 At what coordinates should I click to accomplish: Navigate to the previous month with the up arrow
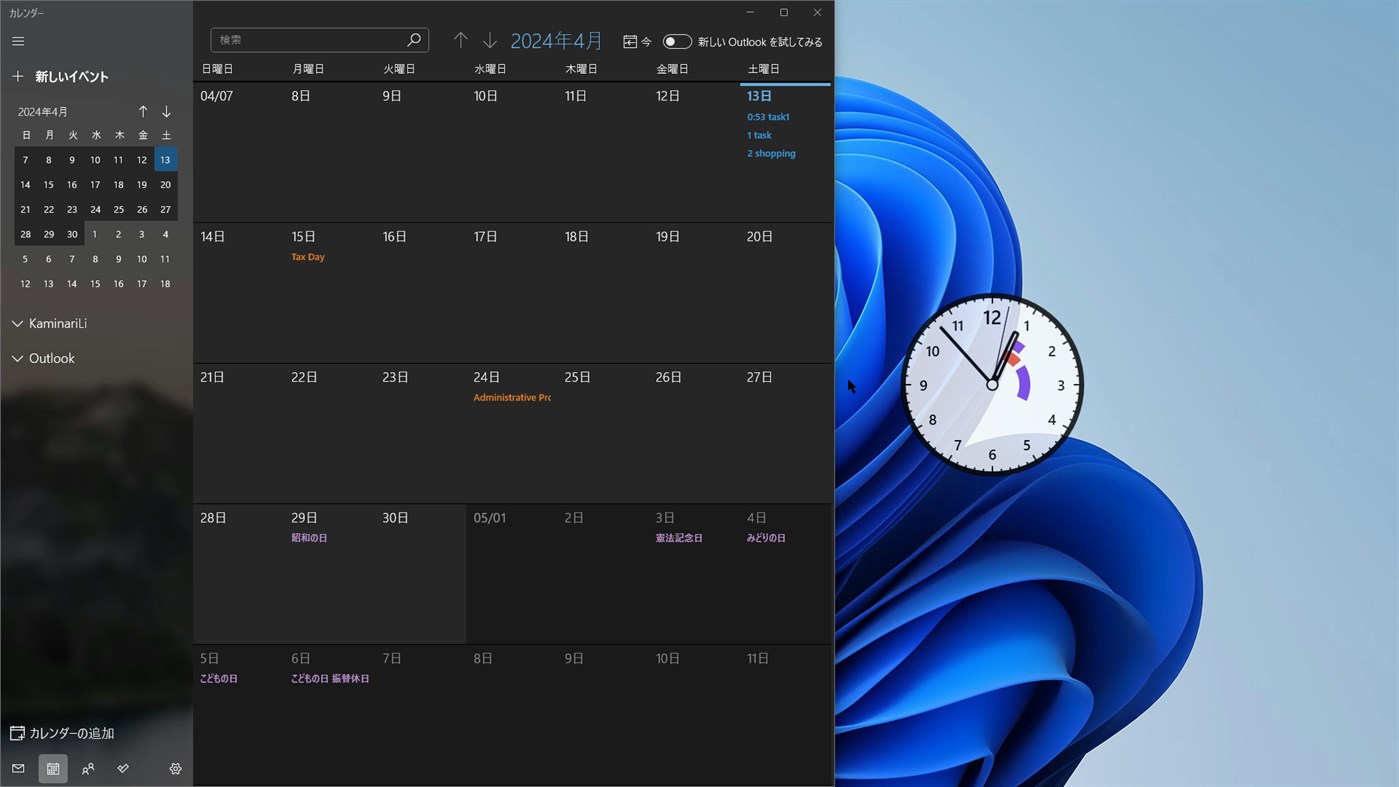pyautogui.click(x=460, y=40)
